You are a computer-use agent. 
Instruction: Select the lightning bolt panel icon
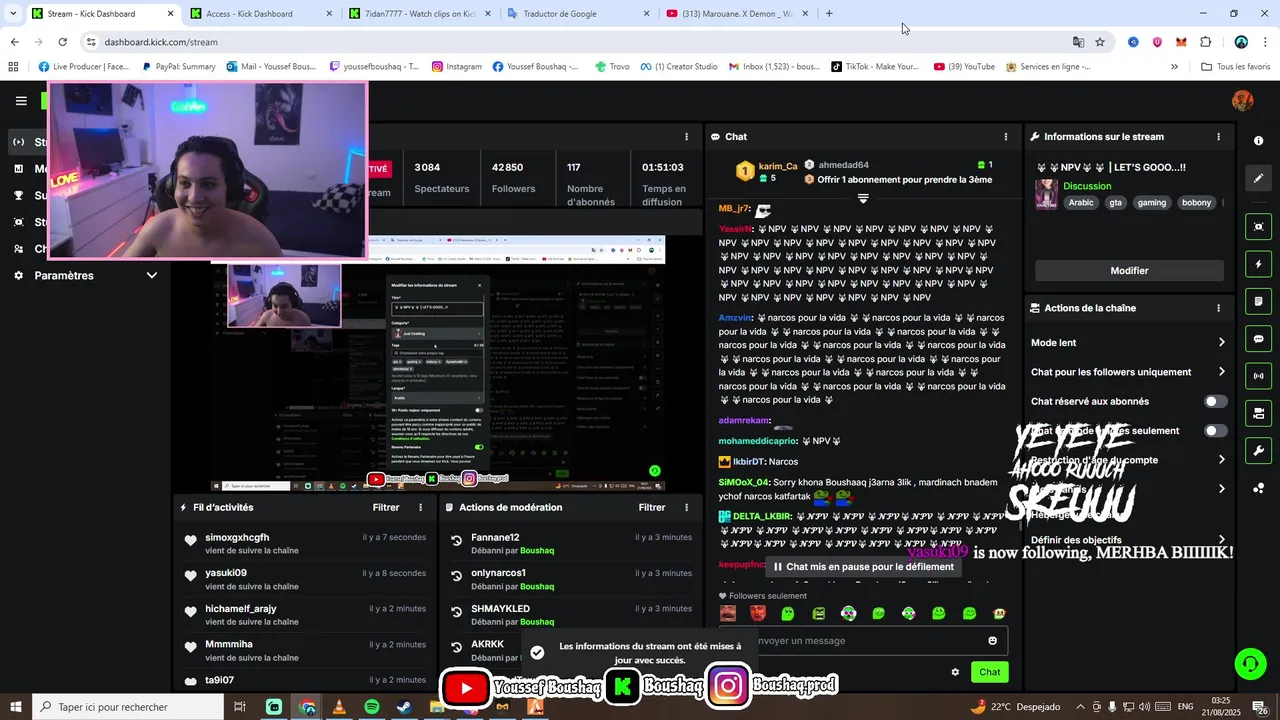tap(1259, 265)
